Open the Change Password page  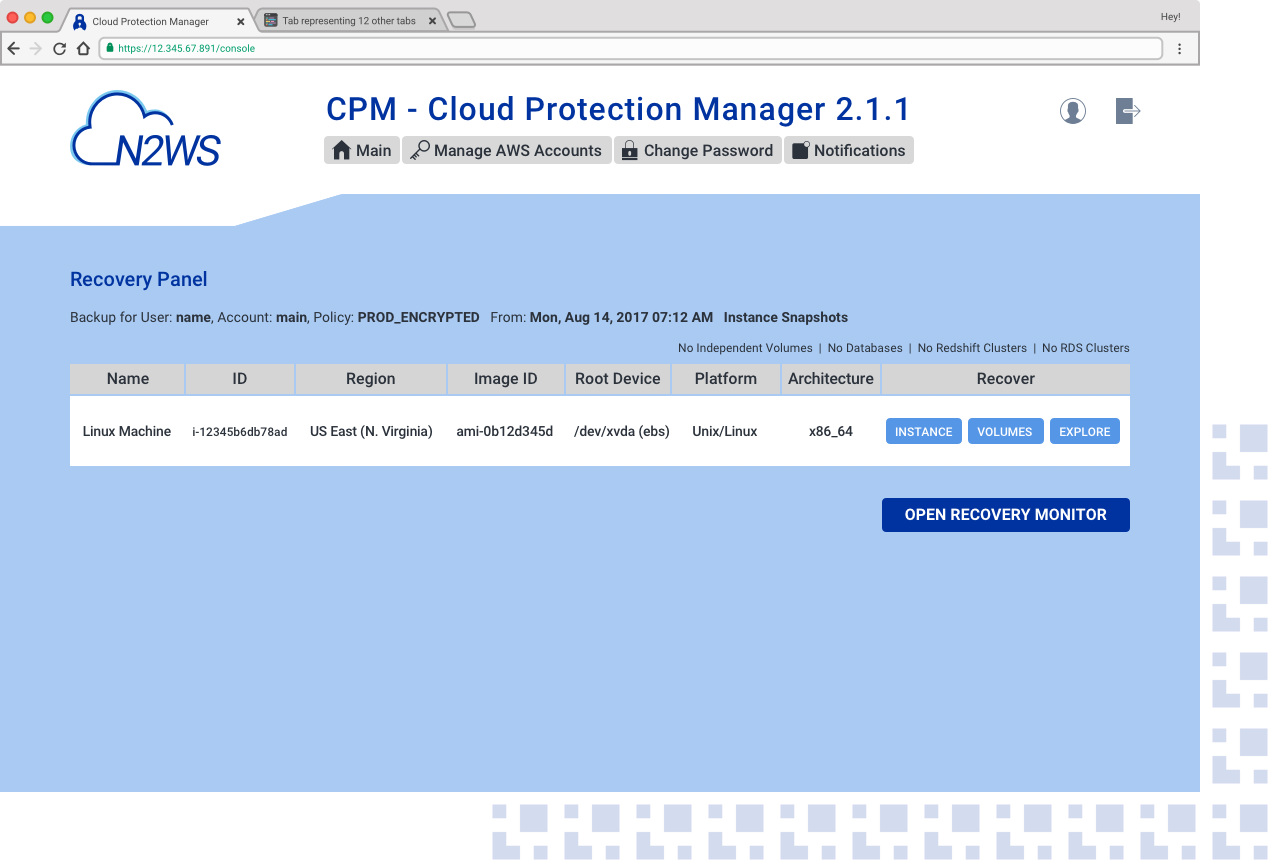pos(698,150)
